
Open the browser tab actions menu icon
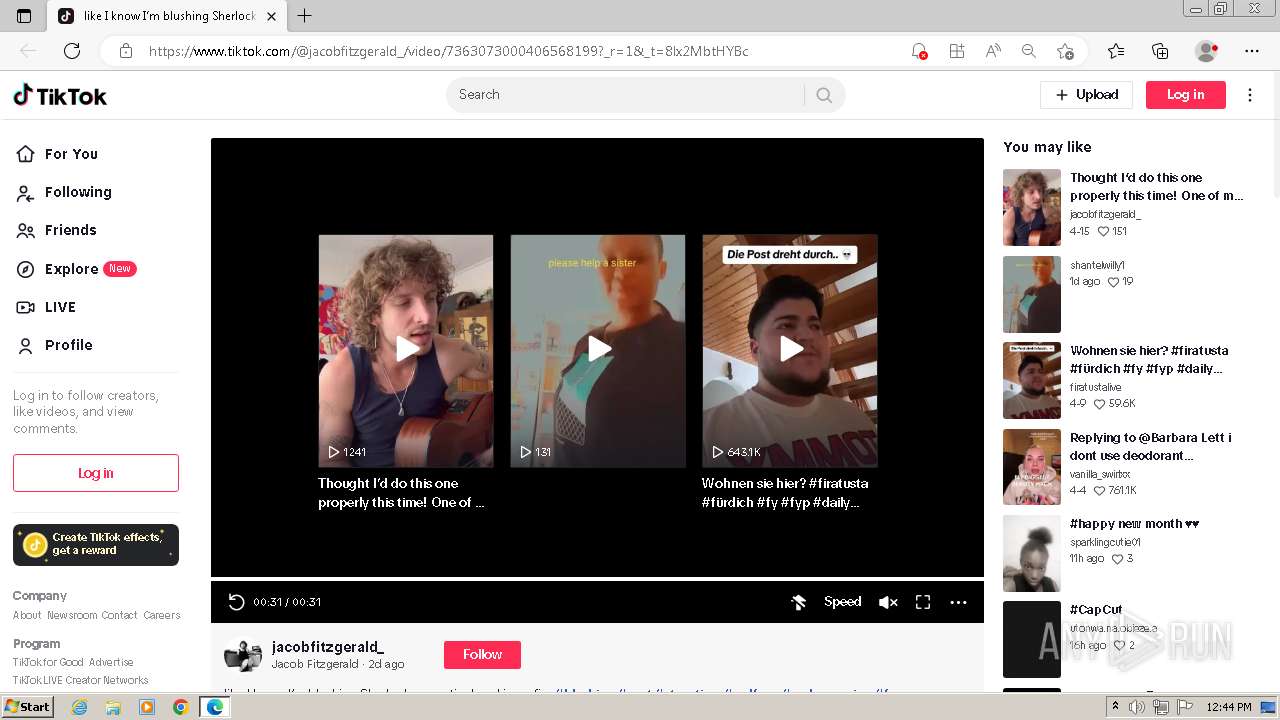[x=24, y=16]
